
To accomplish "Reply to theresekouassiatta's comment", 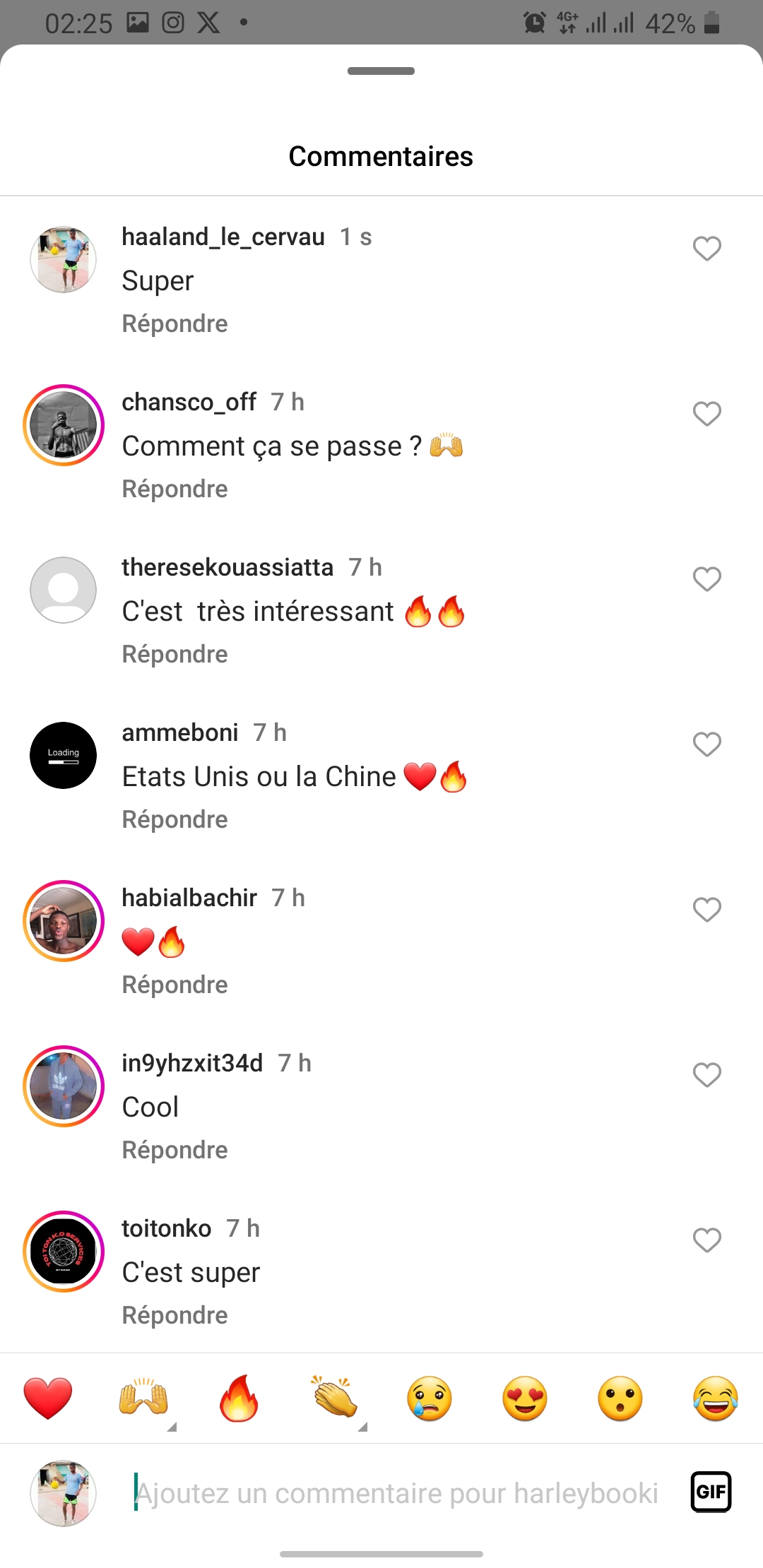I will (175, 654).
